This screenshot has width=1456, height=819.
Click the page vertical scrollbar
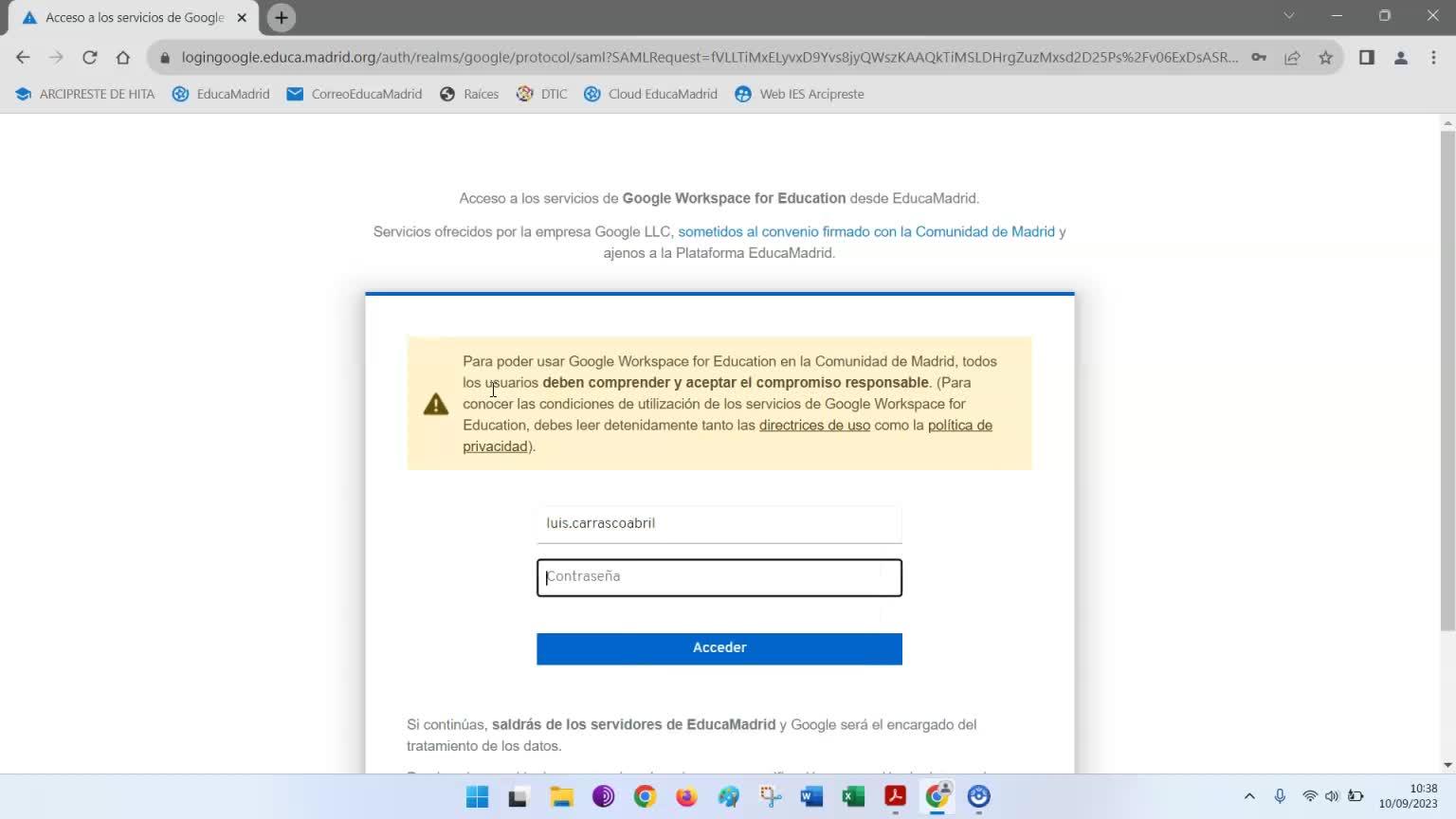[1447, 379]
